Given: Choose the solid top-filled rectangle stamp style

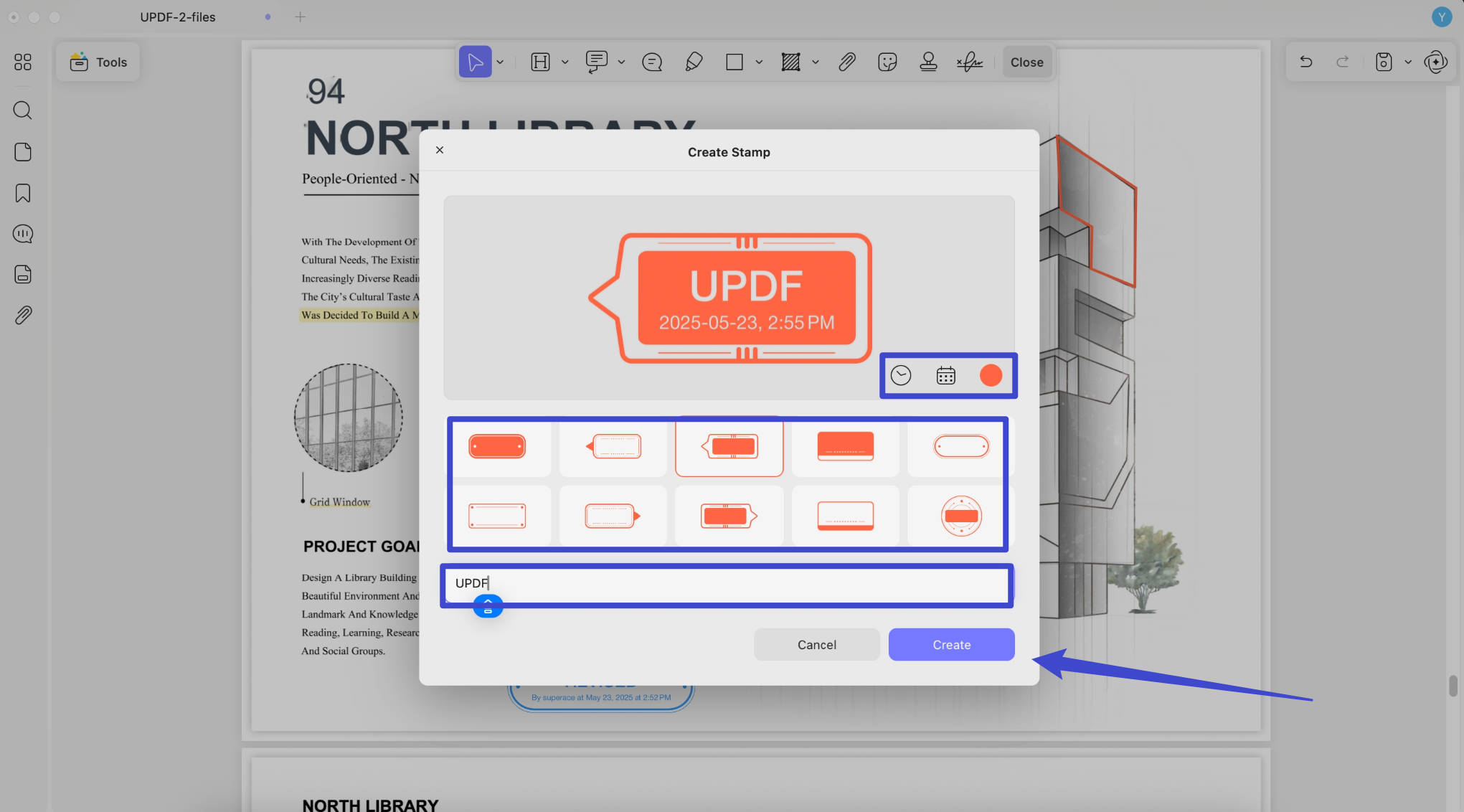Looking at the screenshot, I should (x=846, y=446).
